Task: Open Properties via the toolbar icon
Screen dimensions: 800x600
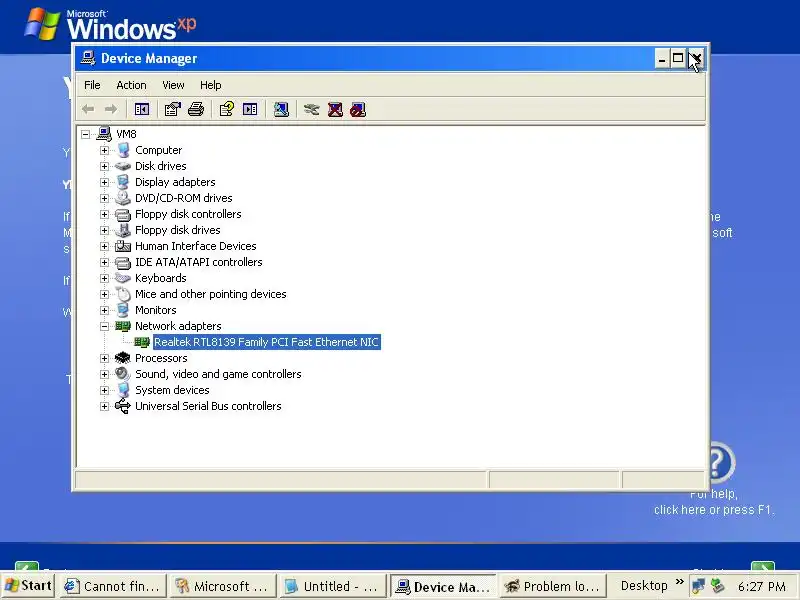Action: pyautogui.click(x=172, y=109)
